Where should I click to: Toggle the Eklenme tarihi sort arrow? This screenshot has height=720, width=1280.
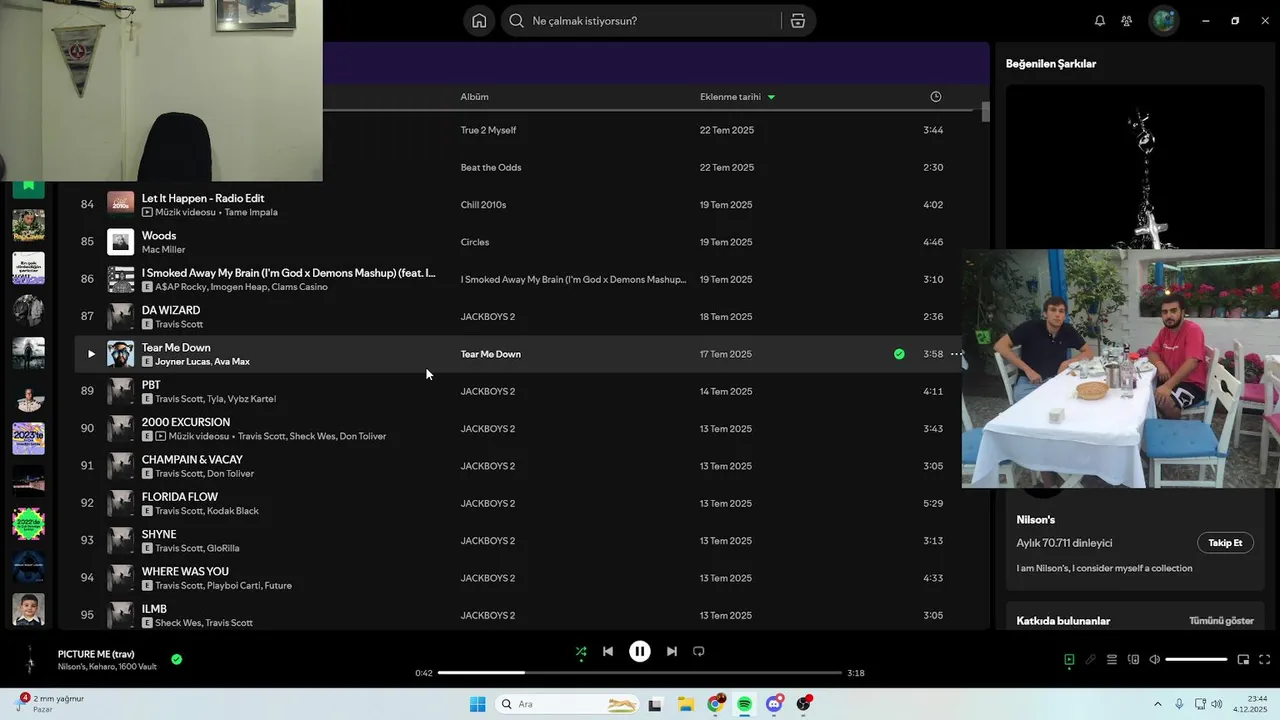[x=771, y=97]
